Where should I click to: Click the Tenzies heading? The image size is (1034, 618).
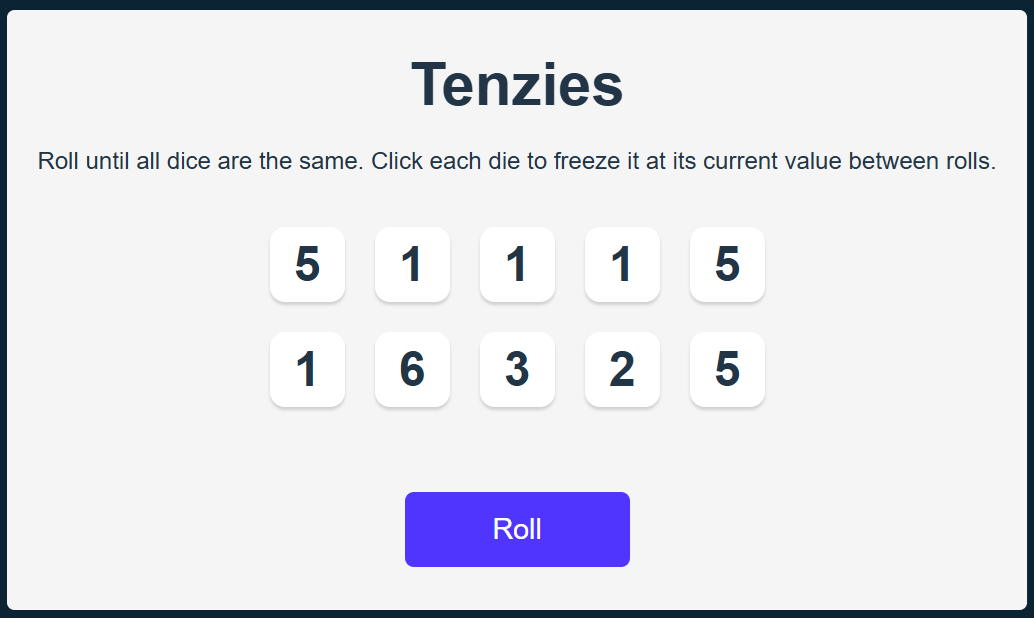[x=517, y=85]
